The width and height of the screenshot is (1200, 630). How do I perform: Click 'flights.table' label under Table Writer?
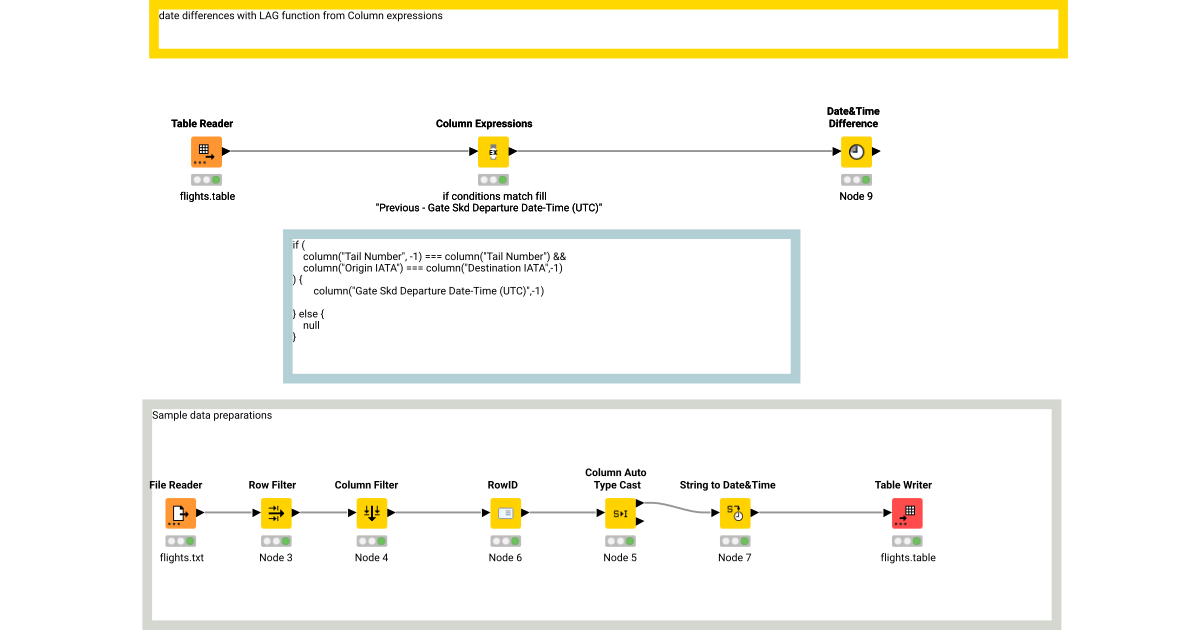(908, 557)
